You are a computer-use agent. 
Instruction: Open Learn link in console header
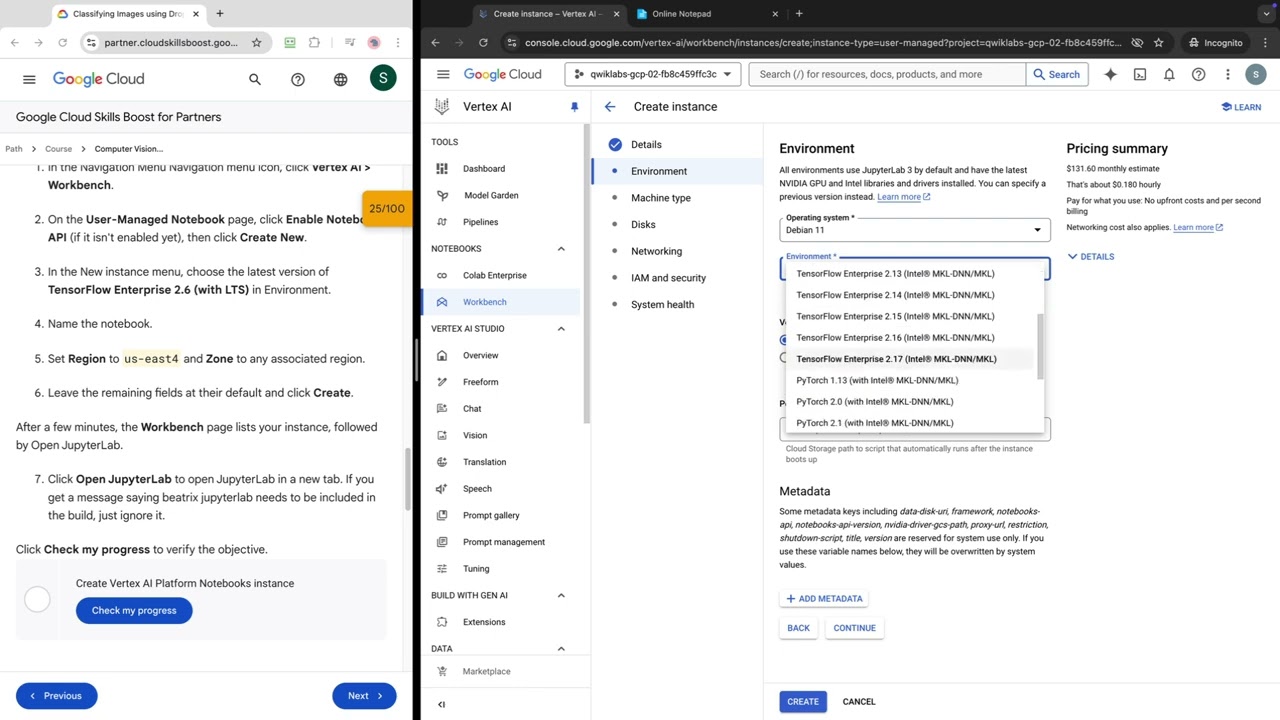coord(1241,107)
